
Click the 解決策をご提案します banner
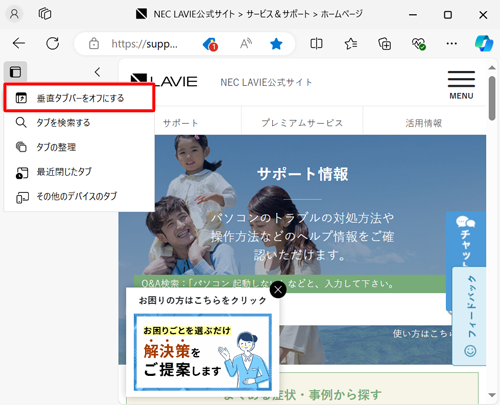click(203, 352)
